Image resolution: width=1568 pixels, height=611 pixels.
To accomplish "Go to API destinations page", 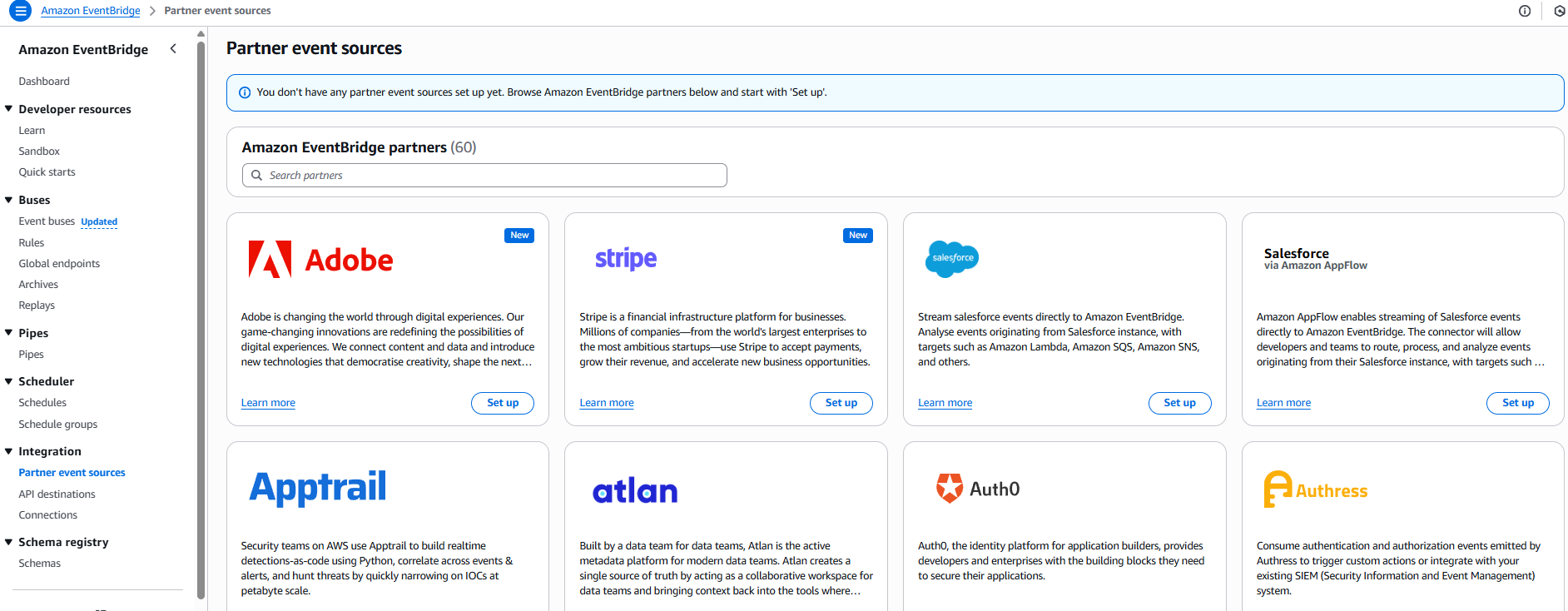I will pos(57,494).
